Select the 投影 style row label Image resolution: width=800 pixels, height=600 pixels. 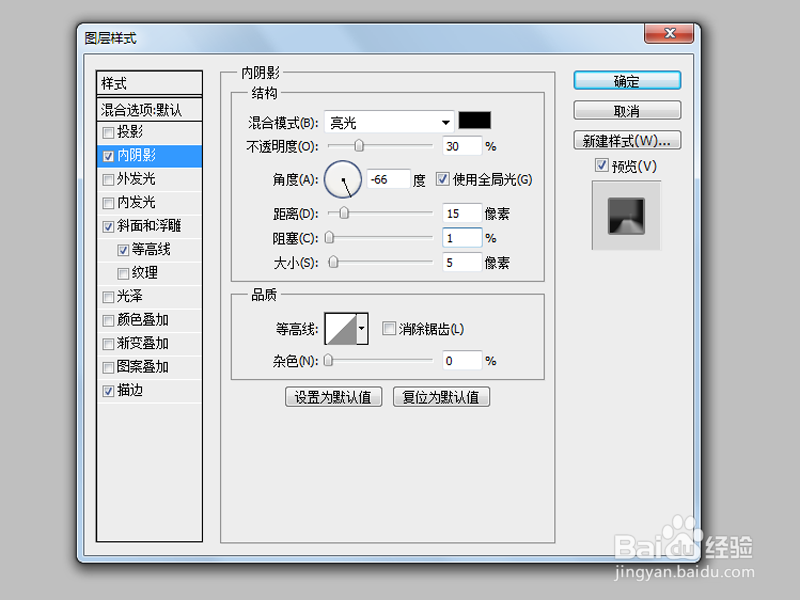pos(130,132)
